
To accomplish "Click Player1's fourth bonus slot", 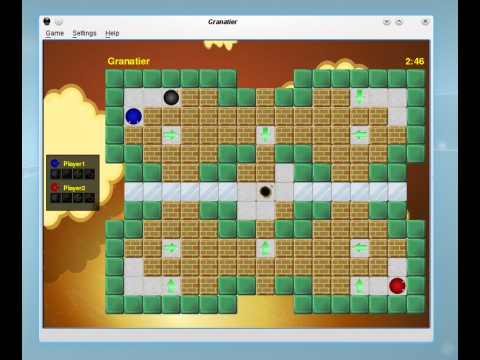I will click(89, 174).
